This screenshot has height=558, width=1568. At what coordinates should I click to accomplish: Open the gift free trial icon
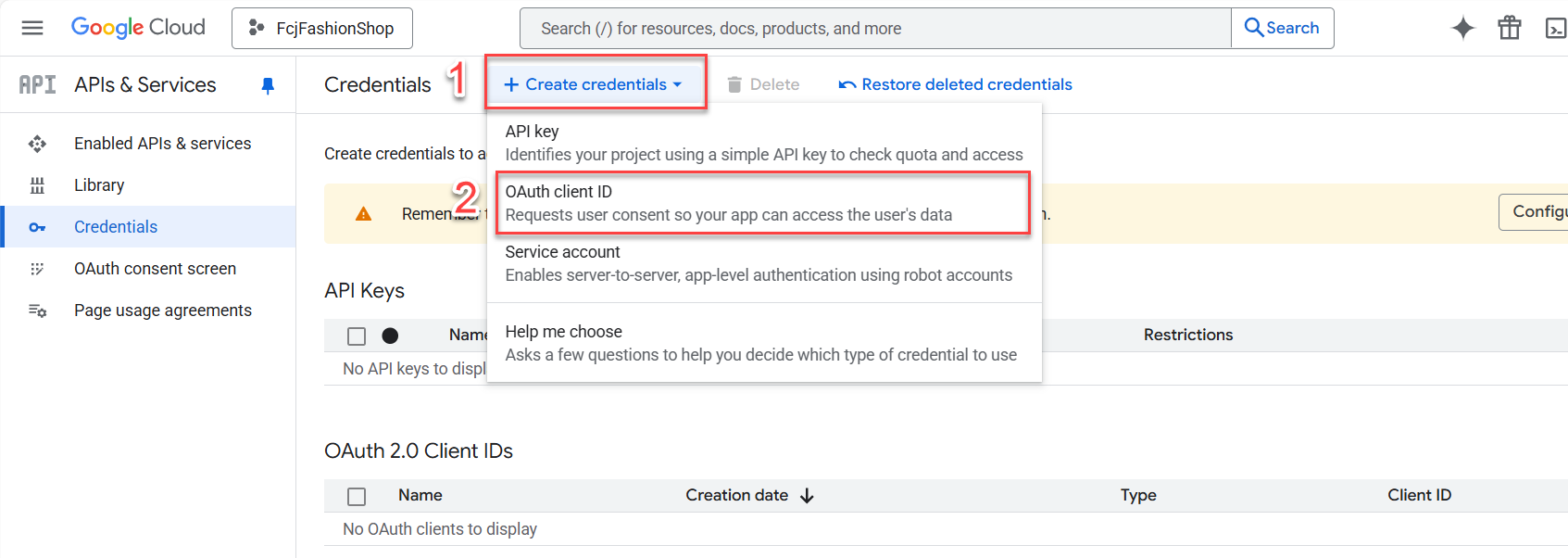pos(1510,28)
